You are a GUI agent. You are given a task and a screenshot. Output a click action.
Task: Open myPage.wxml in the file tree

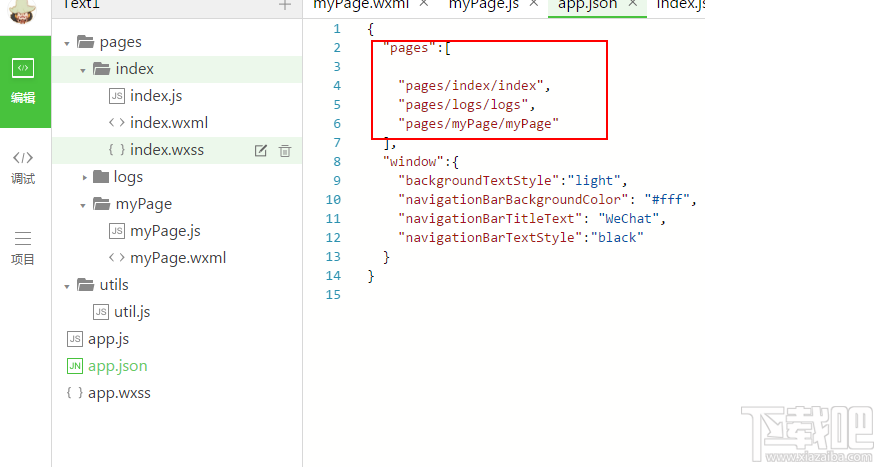pos(177,258)
